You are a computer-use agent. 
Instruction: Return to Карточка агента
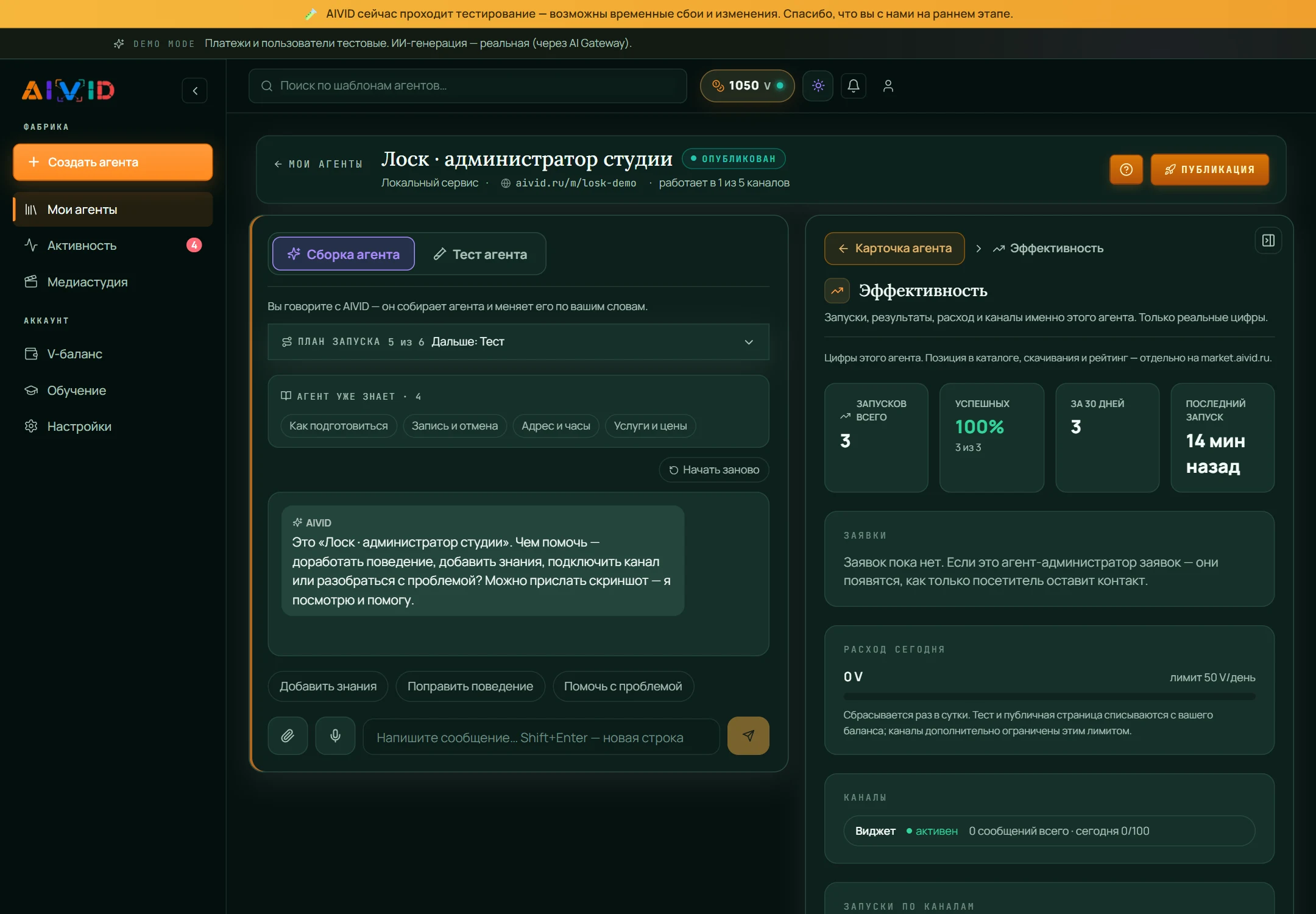894,249
